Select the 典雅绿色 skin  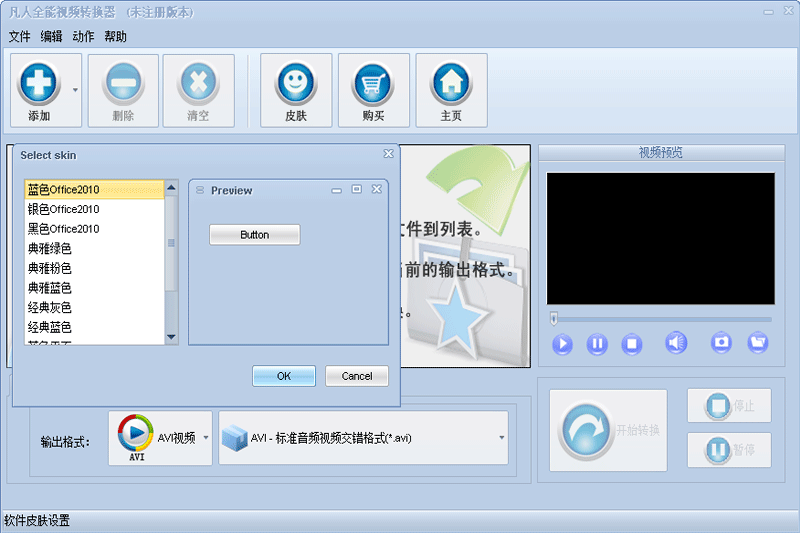[94, 248]
